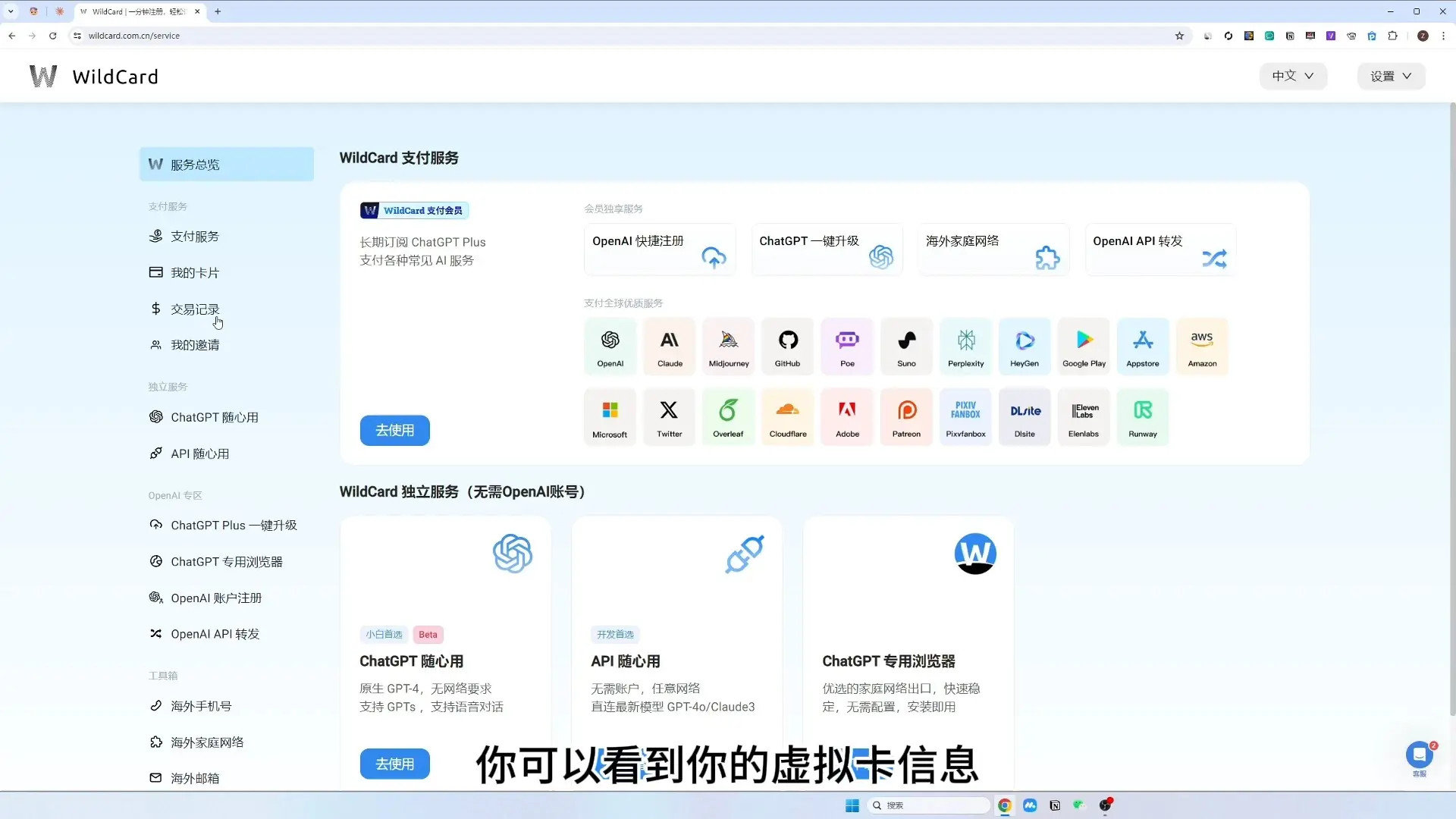Open the 海外家庭网络 member card

pyautogui.click(x=993, y=249)
